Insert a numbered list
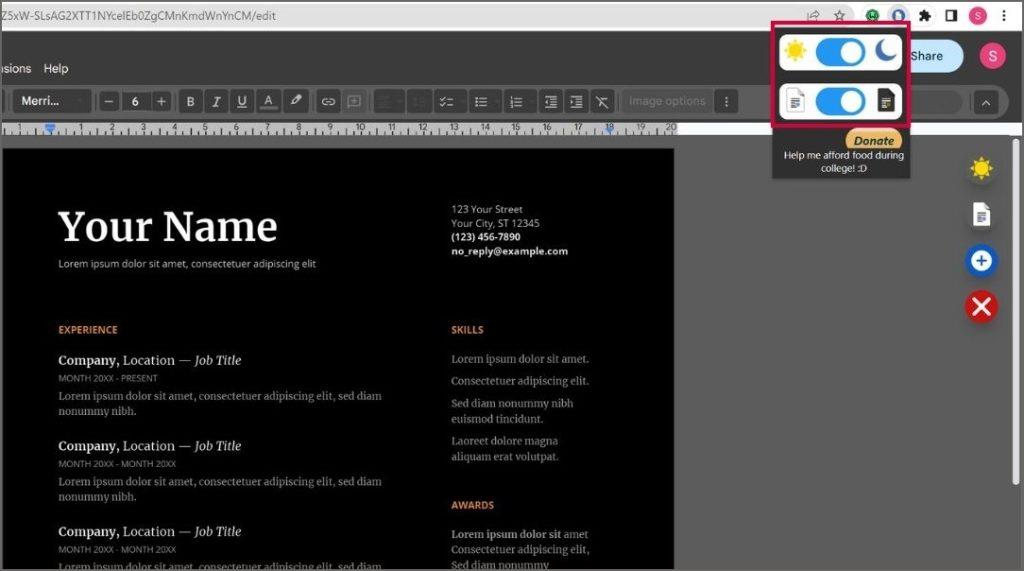Screen dimensions: 1024x571 pyautogui.click(x=519, y=101)
